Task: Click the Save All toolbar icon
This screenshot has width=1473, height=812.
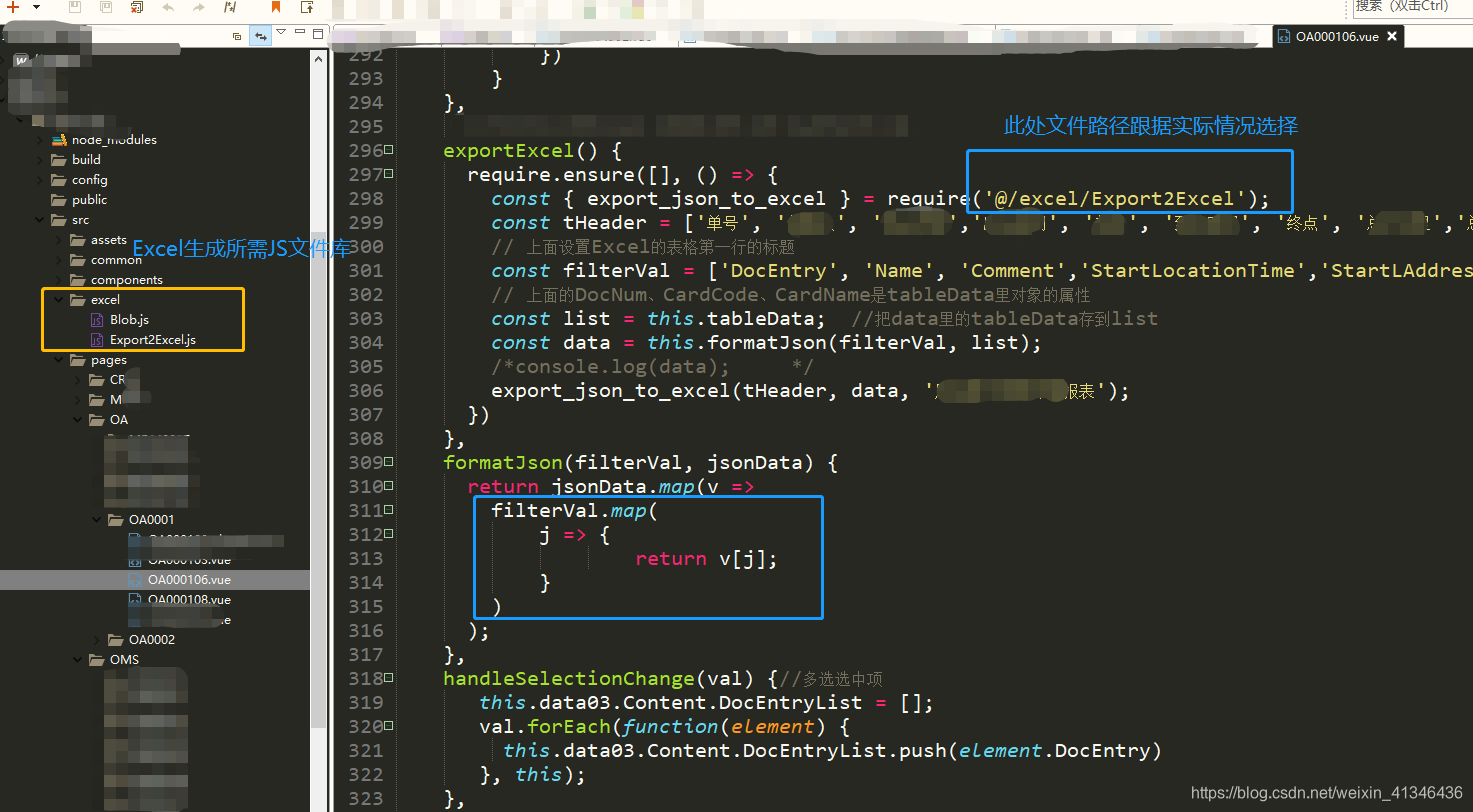Action: (106, 6)
